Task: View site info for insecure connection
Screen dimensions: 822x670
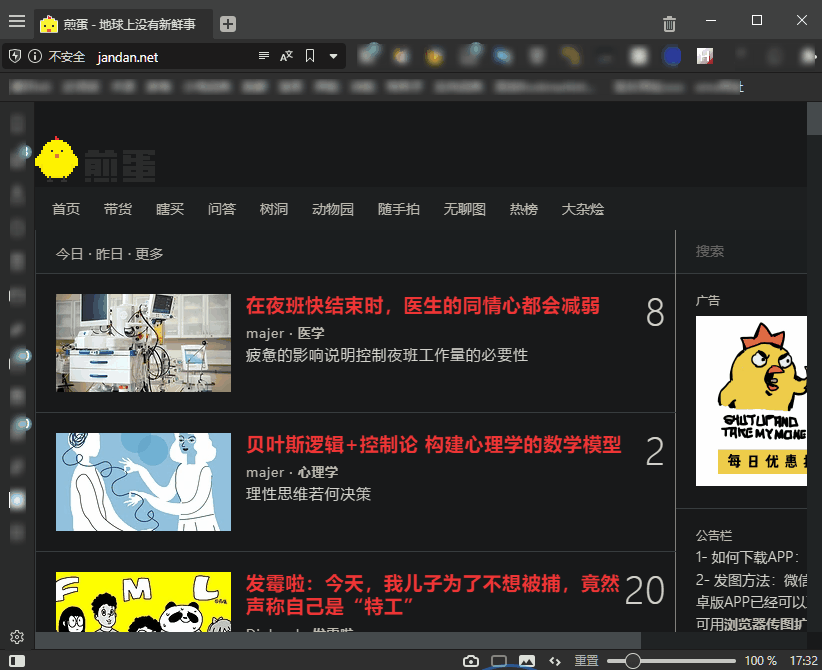Action: pyautogui.click(x=36, y=57)
